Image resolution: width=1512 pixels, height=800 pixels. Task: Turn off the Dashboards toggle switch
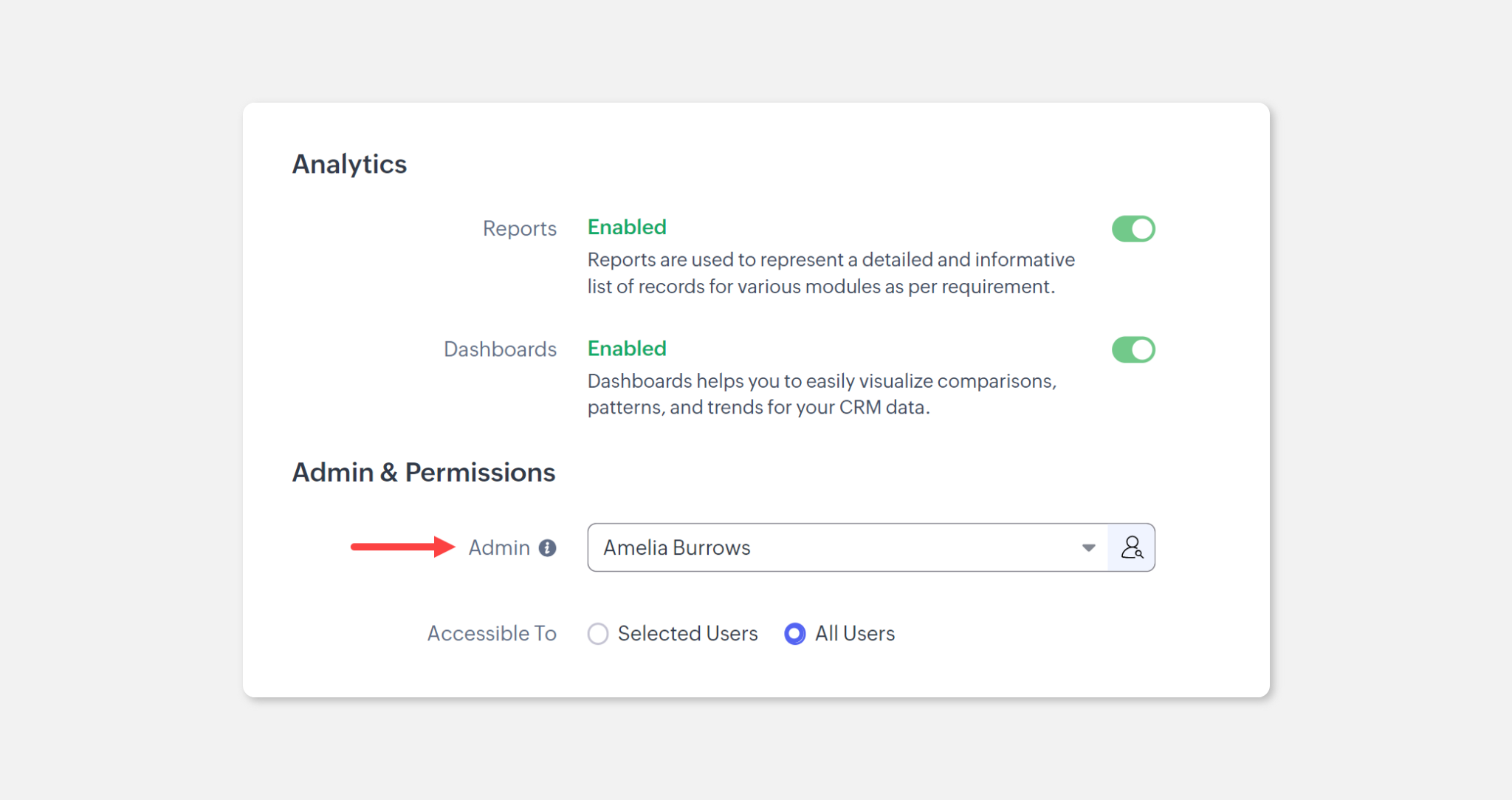pos(1133,349)
